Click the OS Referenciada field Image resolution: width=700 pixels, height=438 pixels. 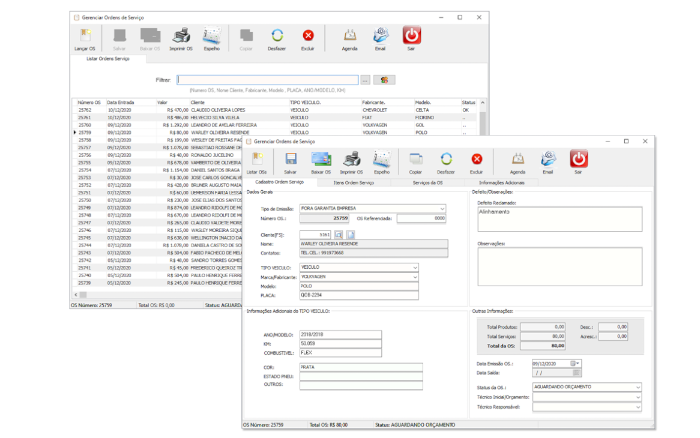coord(421,218)
